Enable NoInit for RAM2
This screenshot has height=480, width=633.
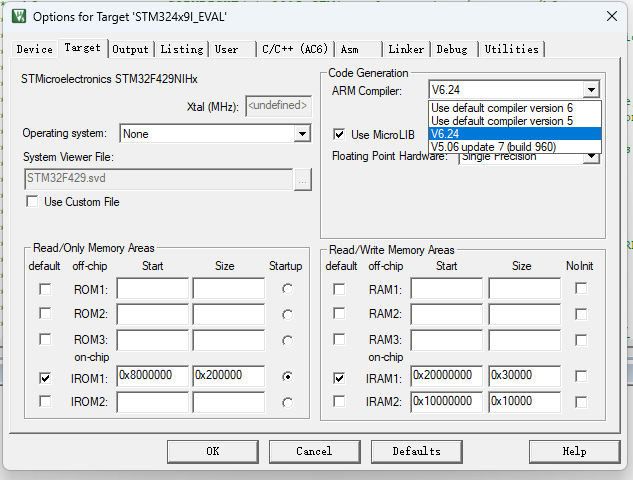pyautogui.click(x=581, y=314)
